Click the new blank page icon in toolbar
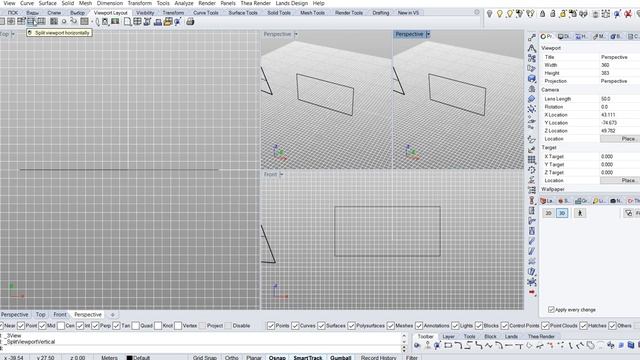Viewport: 640px width, 360px height. click(127, 22)
